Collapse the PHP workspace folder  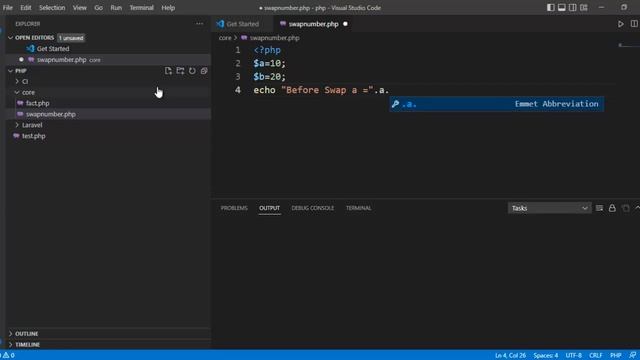coord(10,71)
